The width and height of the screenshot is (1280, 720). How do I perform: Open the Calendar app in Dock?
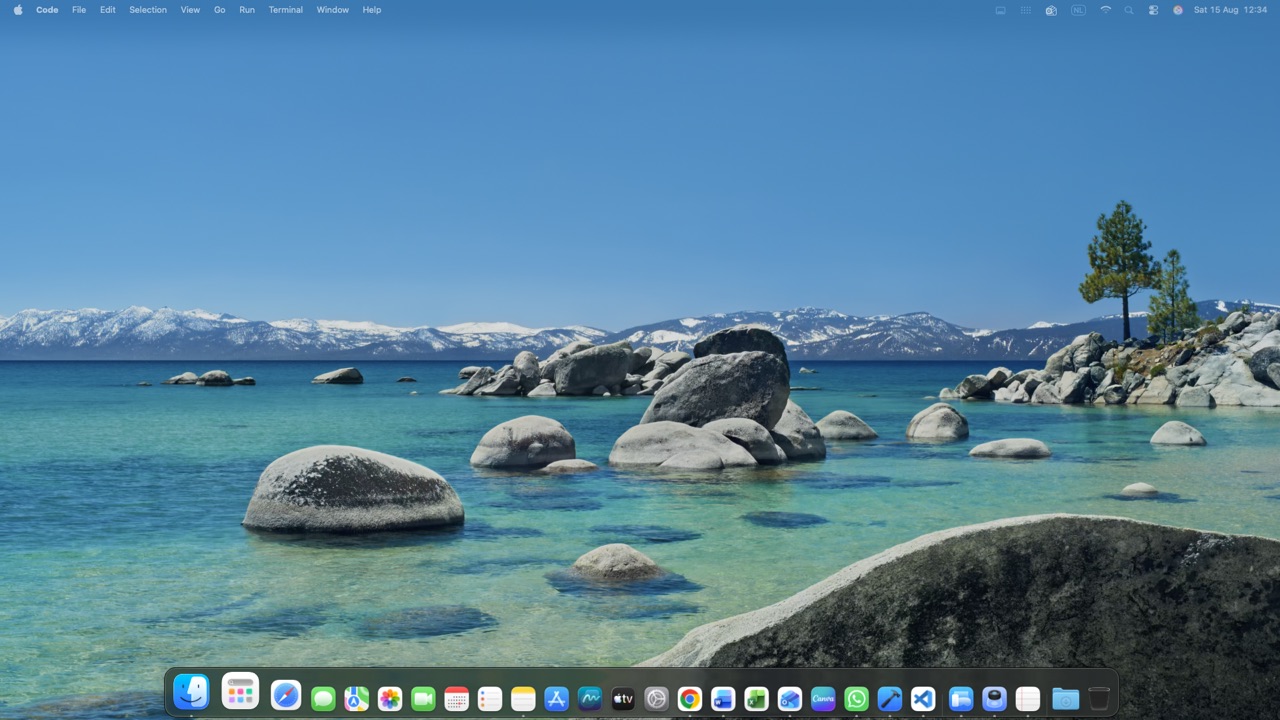click(456, 699)
